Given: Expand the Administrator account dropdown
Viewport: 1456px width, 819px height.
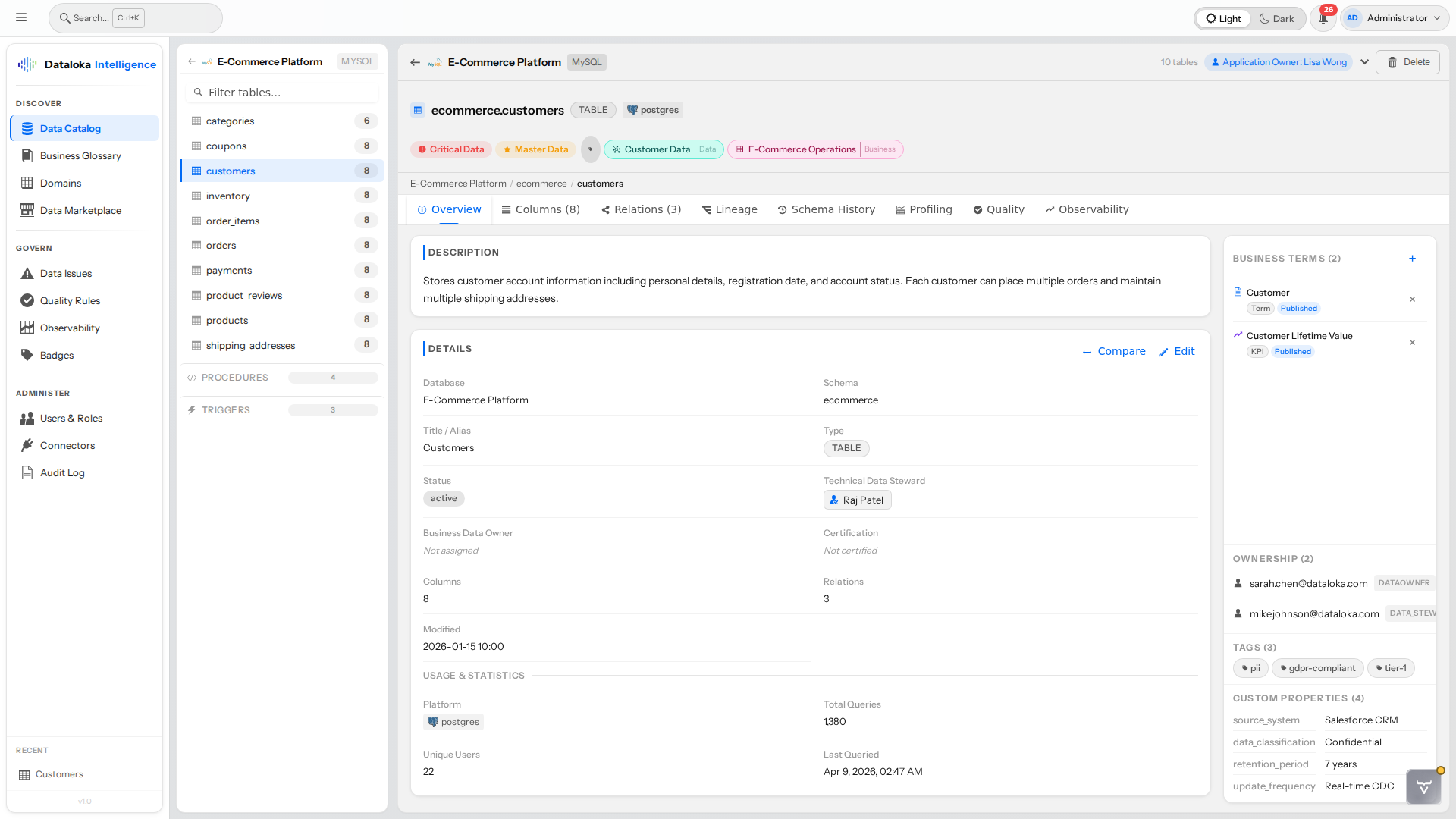Looking at the screenshot, I should (1394, 17).
